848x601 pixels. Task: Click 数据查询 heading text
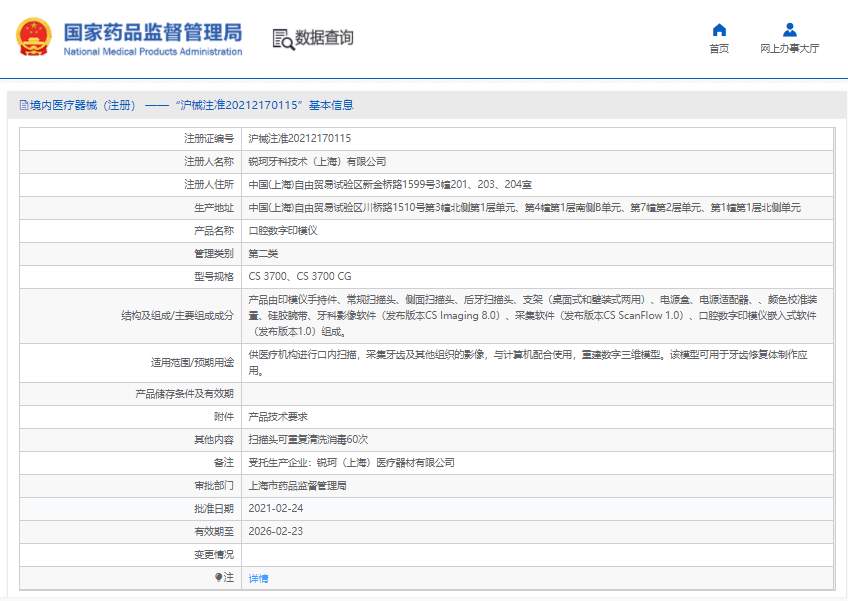[324, 37]
